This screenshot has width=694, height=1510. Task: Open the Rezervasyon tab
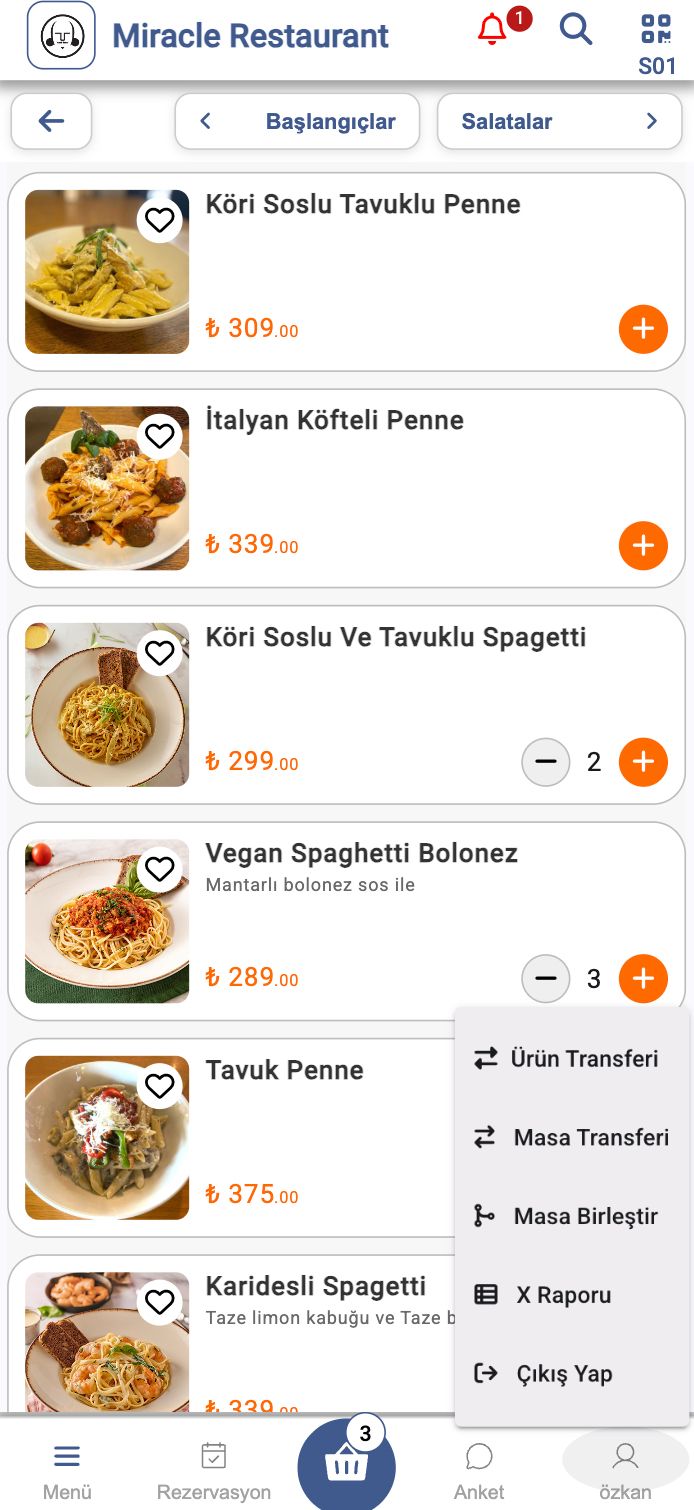coord(214,1470)
